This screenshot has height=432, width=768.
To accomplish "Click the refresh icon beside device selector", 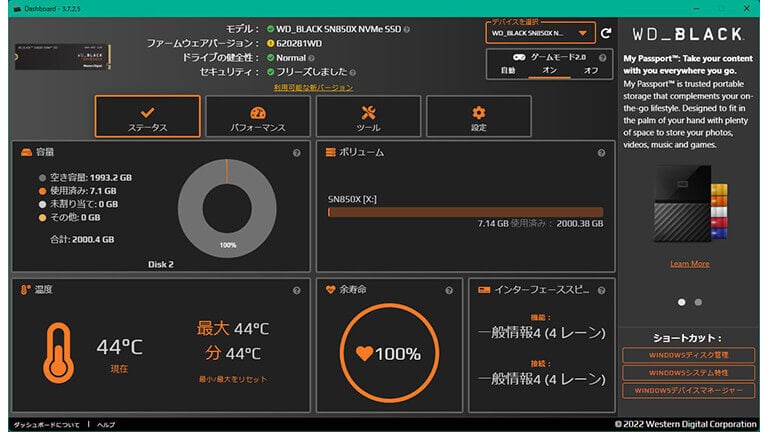I will [606, 33].
